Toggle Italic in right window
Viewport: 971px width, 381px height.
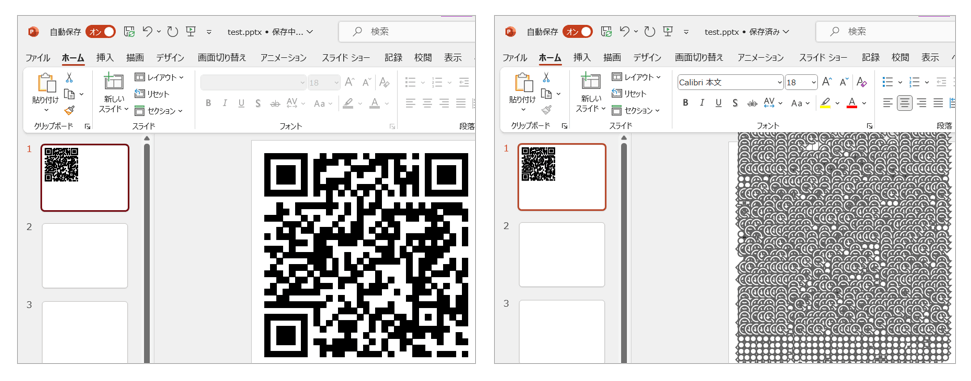(702, 103)
